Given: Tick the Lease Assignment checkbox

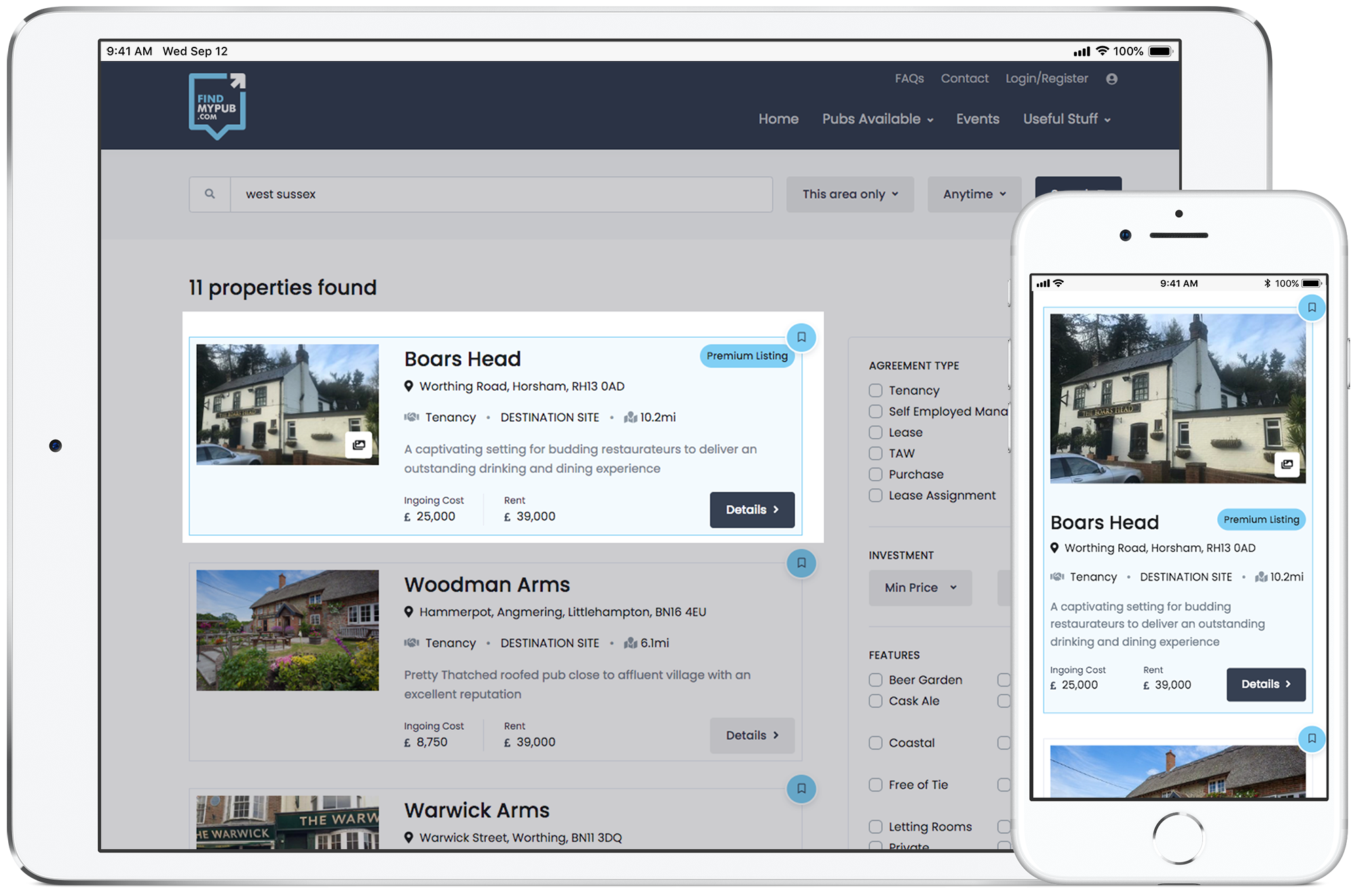Looking at the screenshot, I should [876, 496].
